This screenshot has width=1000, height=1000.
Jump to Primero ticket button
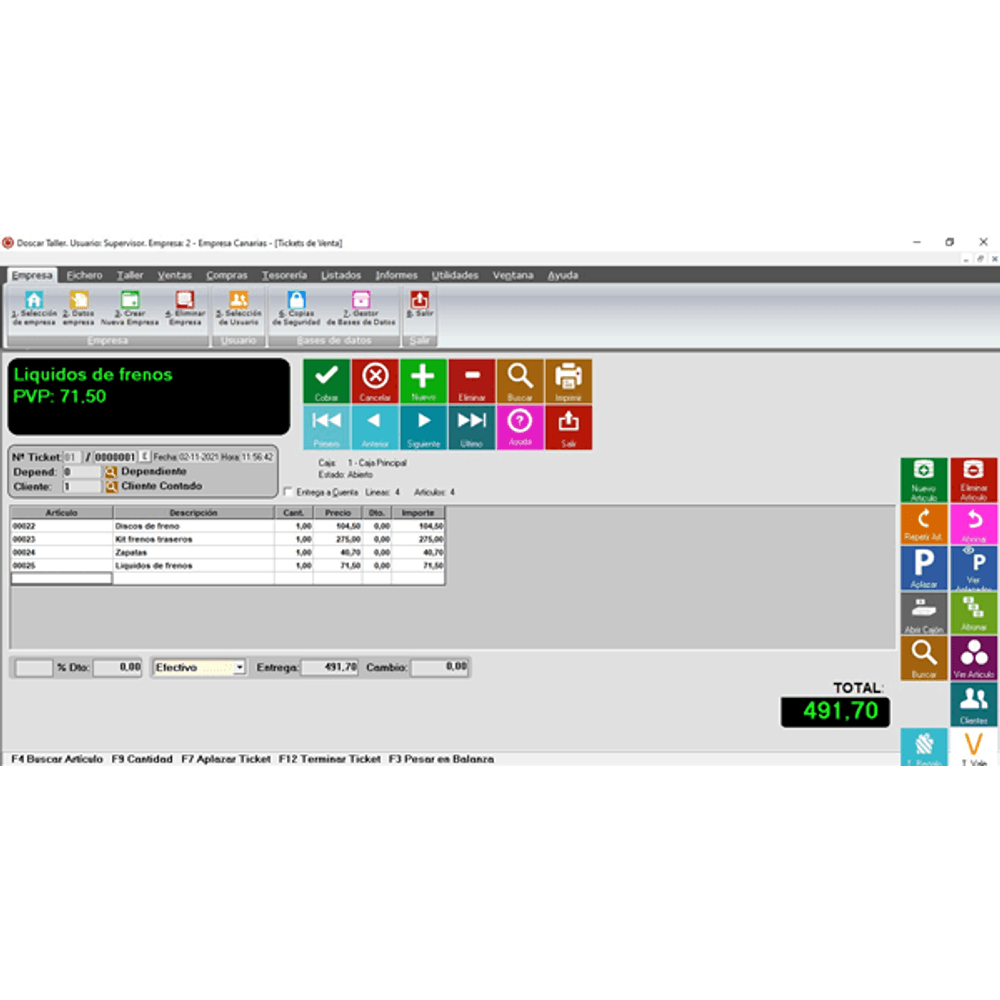pyautogui.click(x=326, y=427)
